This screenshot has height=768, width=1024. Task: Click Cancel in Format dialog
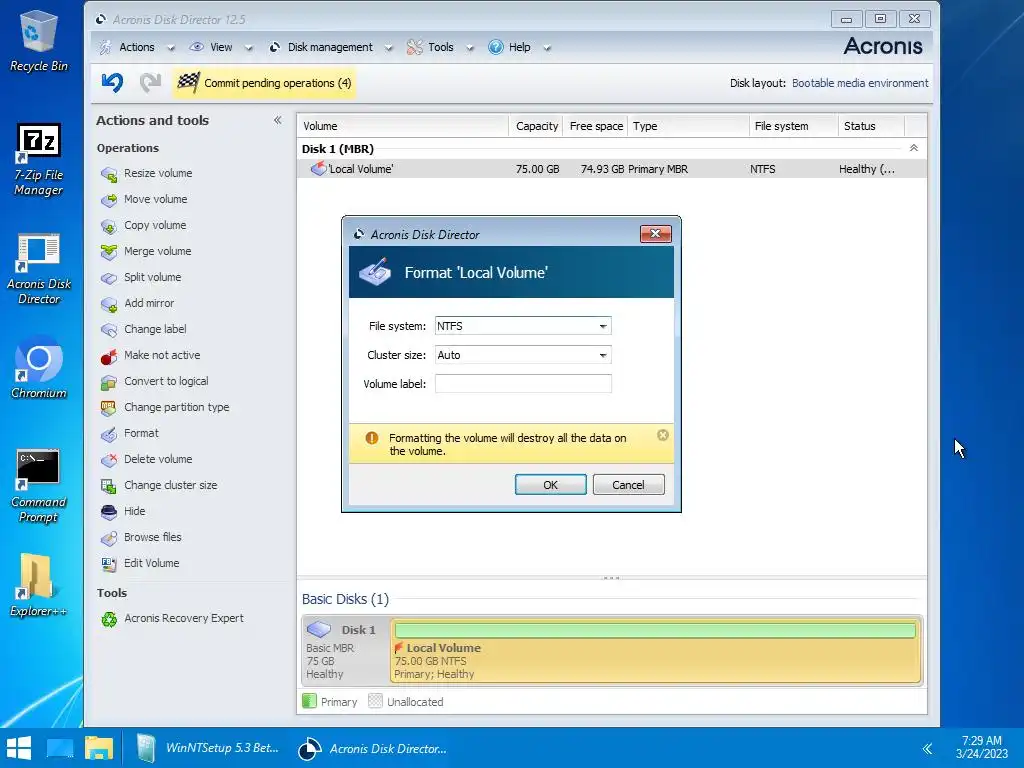pyautogui.click(x=628, y=485)
